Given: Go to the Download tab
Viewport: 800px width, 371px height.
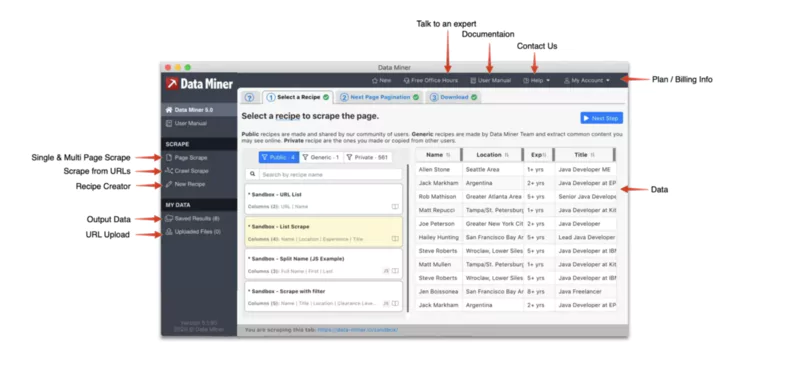Looking at the screenshot, I should [454, 97].
